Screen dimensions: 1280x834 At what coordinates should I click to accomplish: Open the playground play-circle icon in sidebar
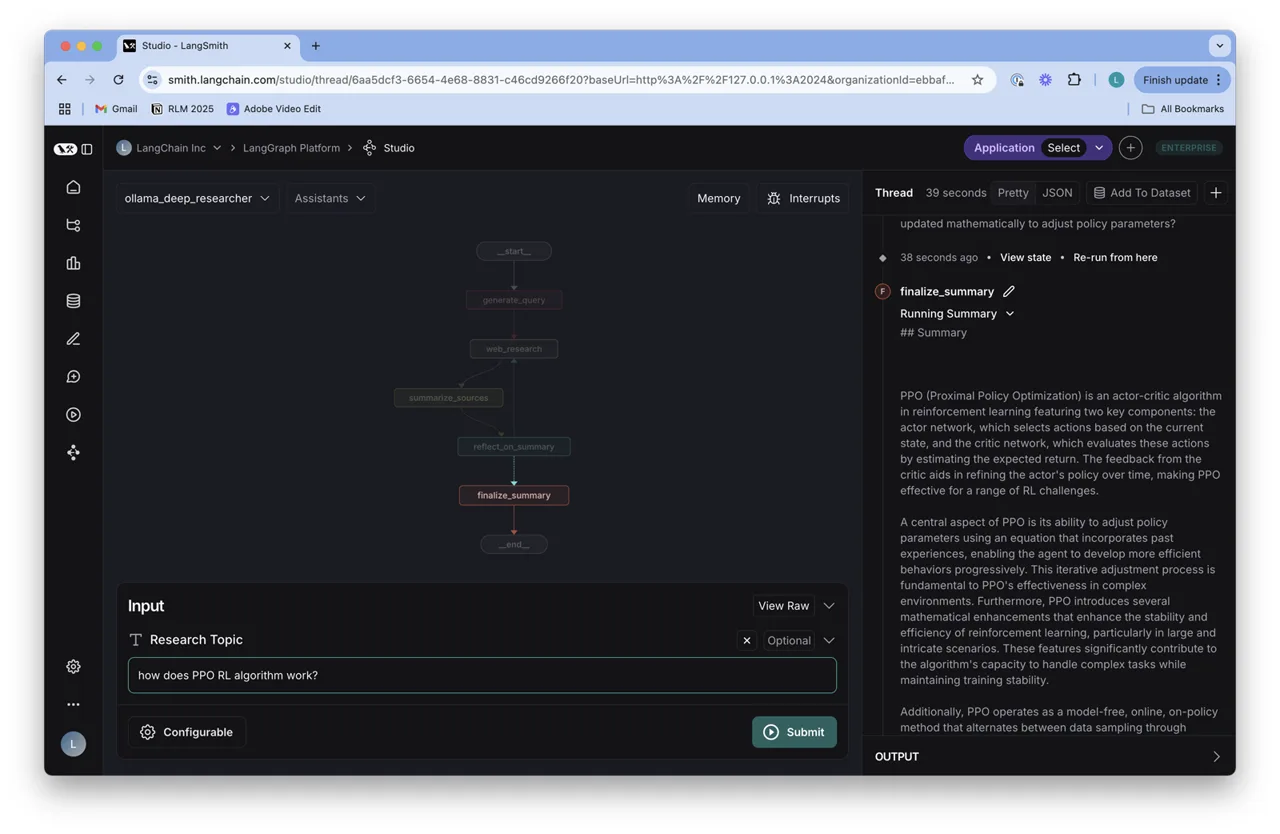(73, 415)
